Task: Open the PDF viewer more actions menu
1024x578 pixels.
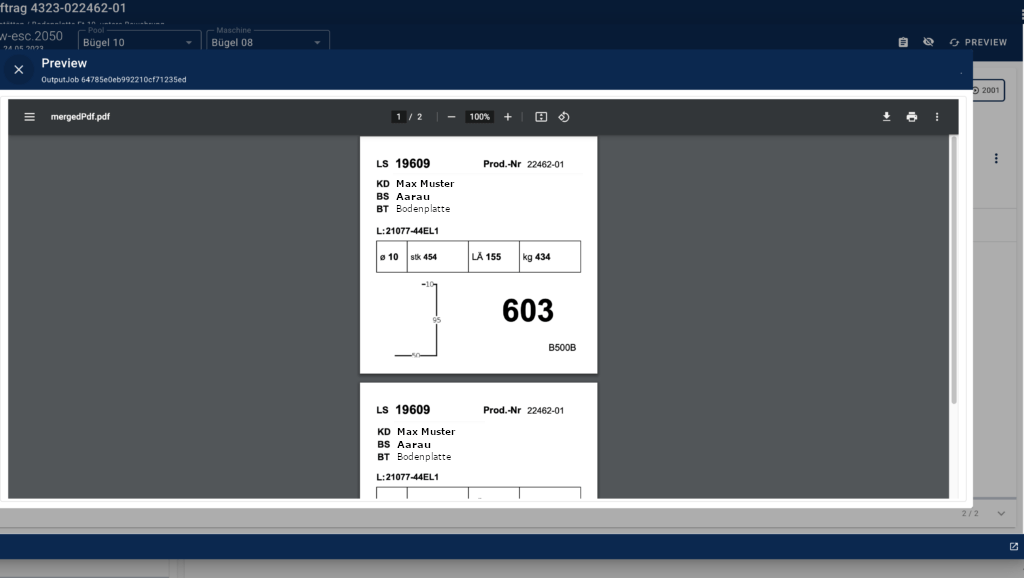Action: coord(937,117)
